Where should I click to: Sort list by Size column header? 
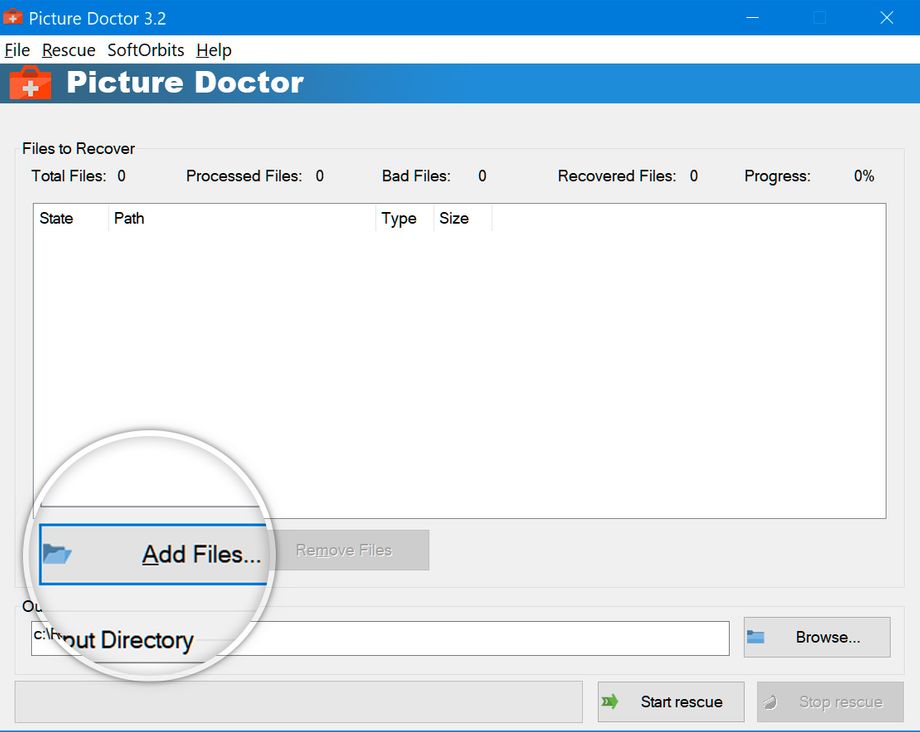[x=462, y=218]
